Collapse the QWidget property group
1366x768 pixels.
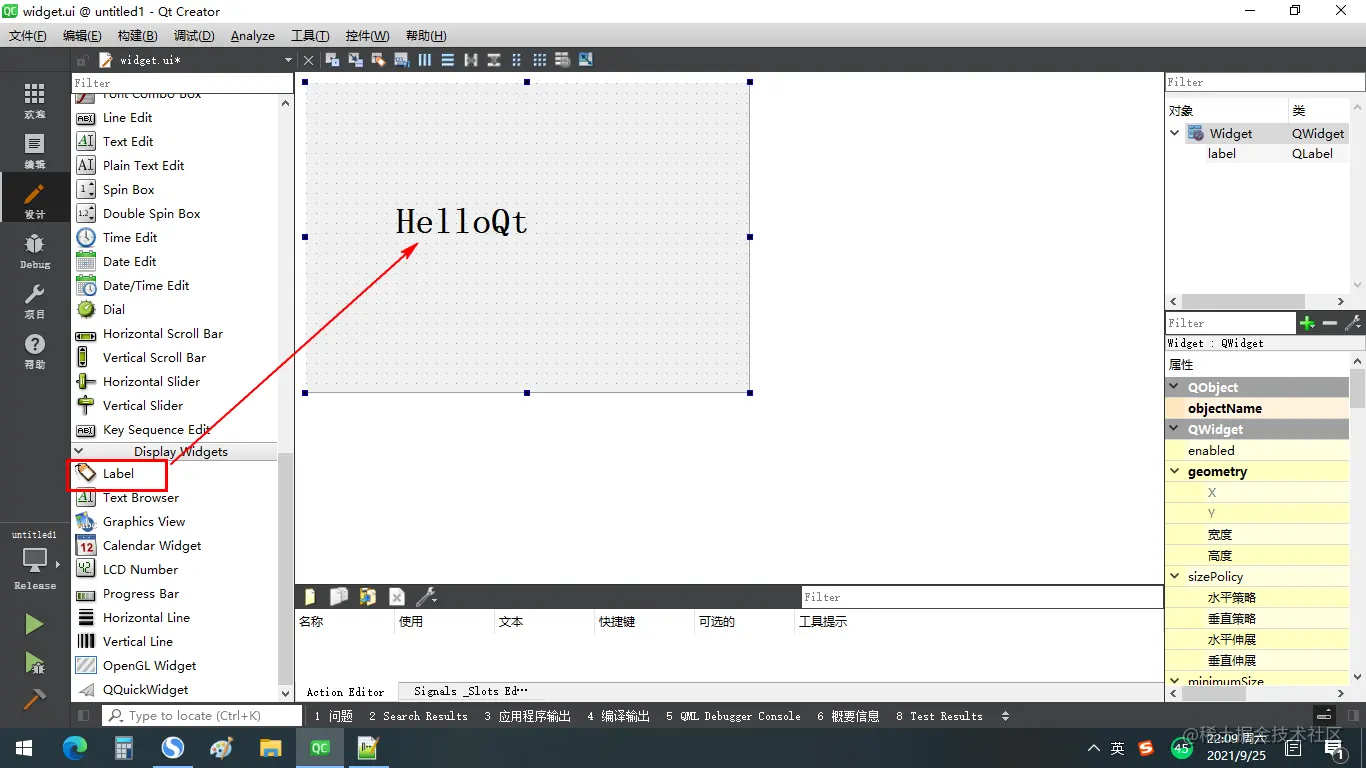point(1175,429)
